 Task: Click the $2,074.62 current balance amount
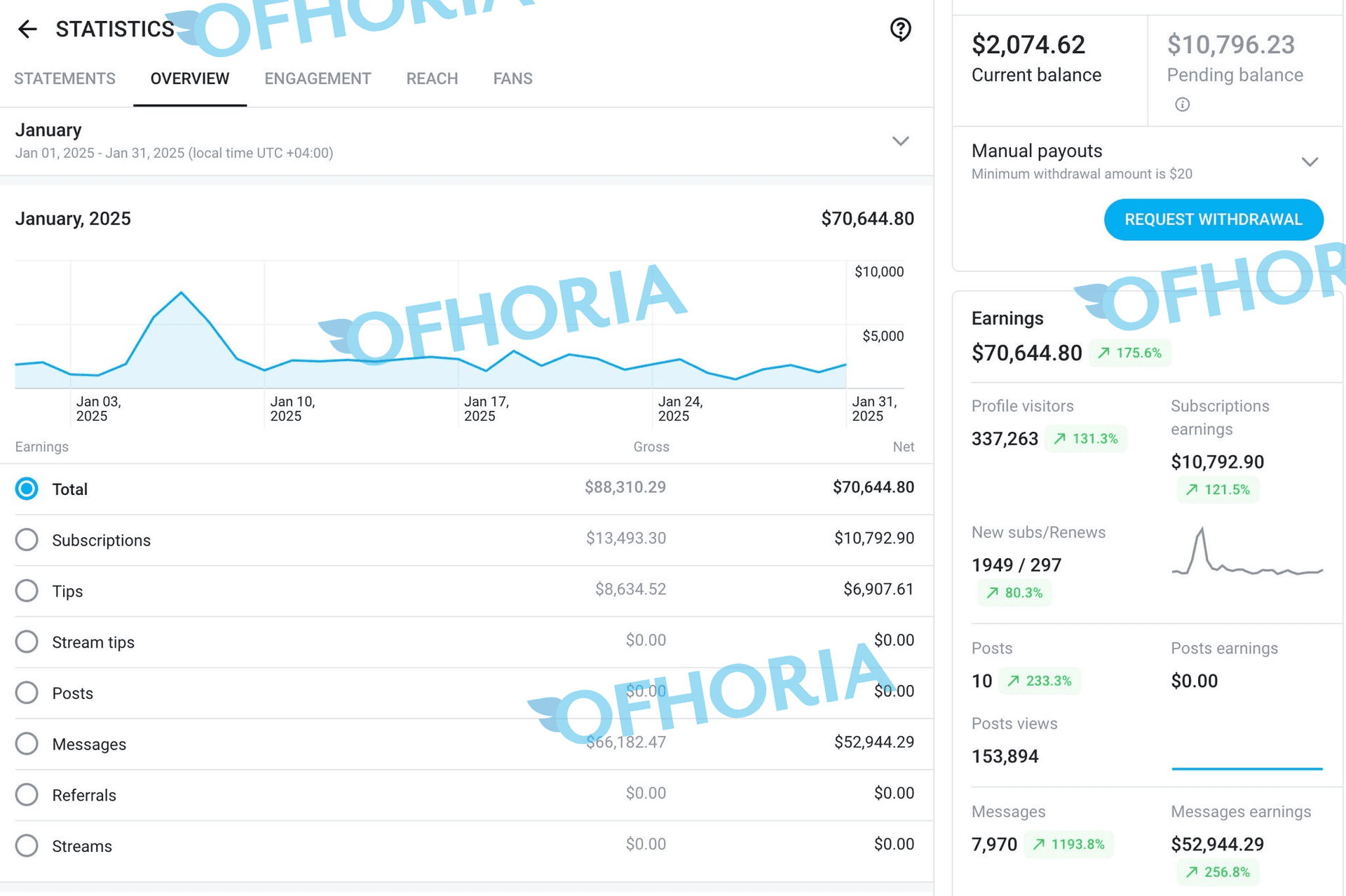coord(1028,45)
